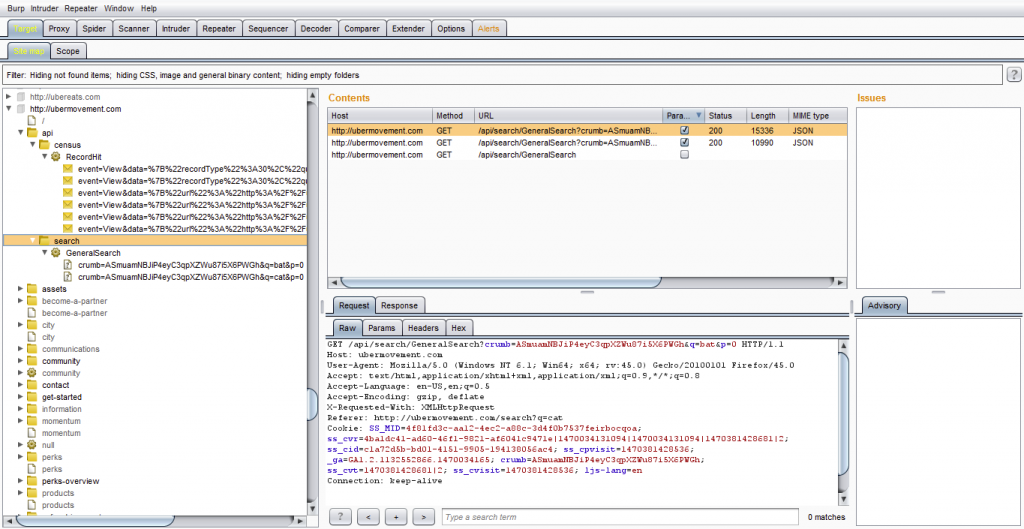This screenshot has width=1024, height=529.
Task: Expand the communications folder node
Action: (x=20, y=349)
